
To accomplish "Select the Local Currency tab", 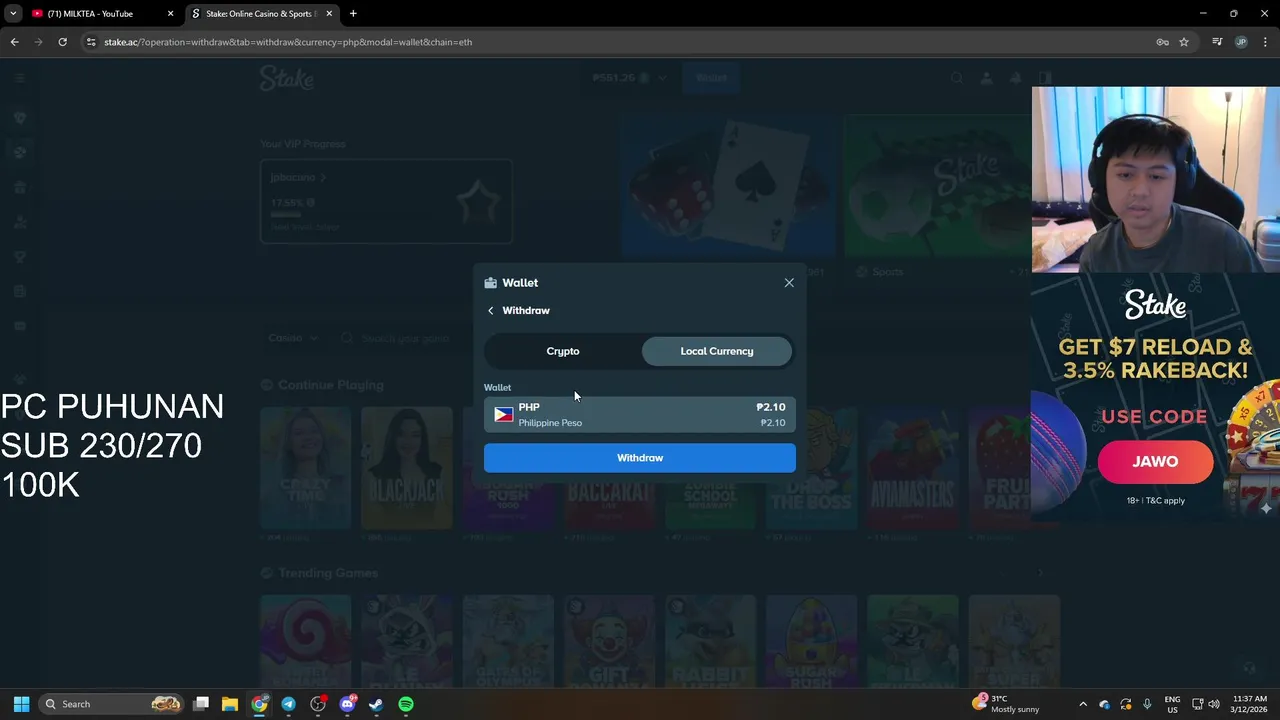I will (x=717, y=351).
